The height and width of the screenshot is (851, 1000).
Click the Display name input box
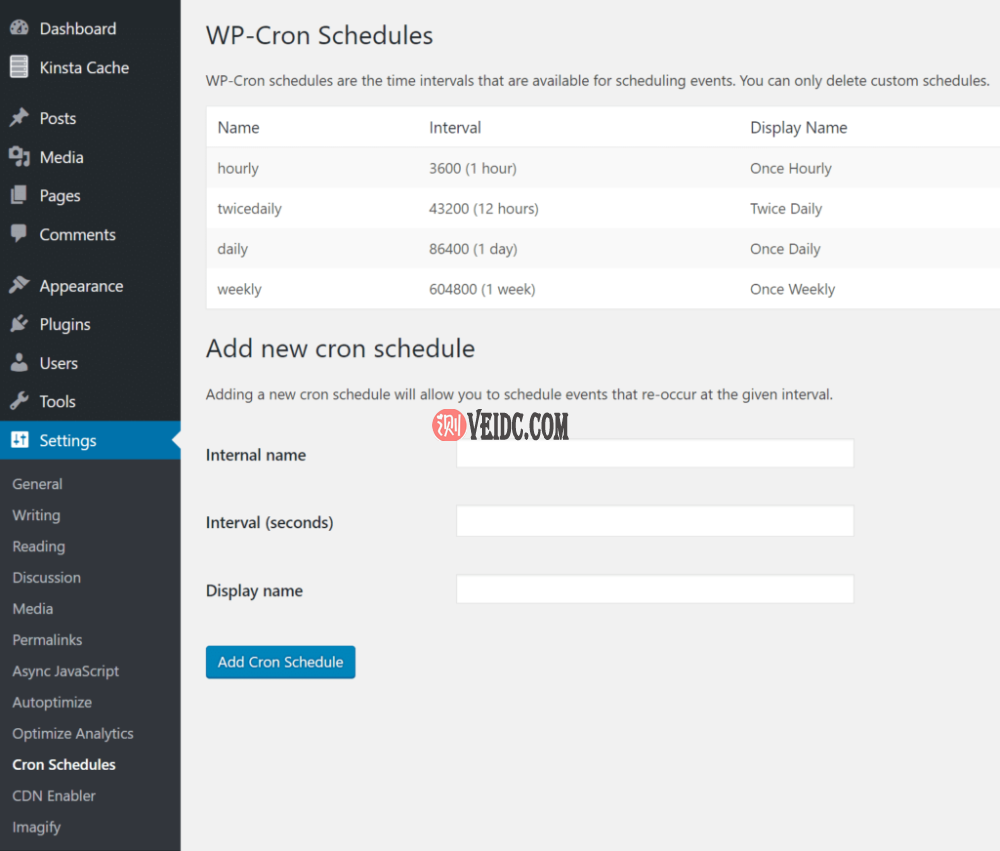655,590
